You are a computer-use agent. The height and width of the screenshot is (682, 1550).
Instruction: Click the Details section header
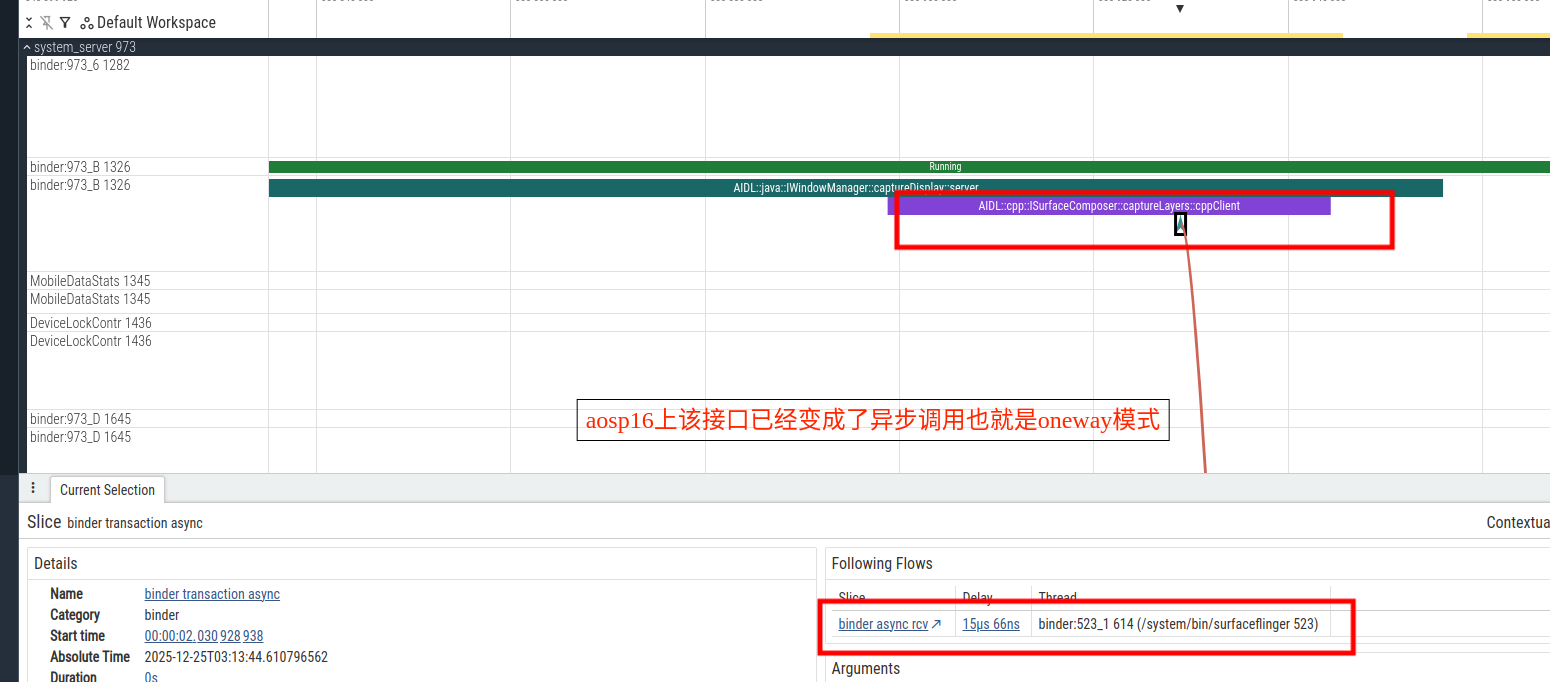click(56, 563)
